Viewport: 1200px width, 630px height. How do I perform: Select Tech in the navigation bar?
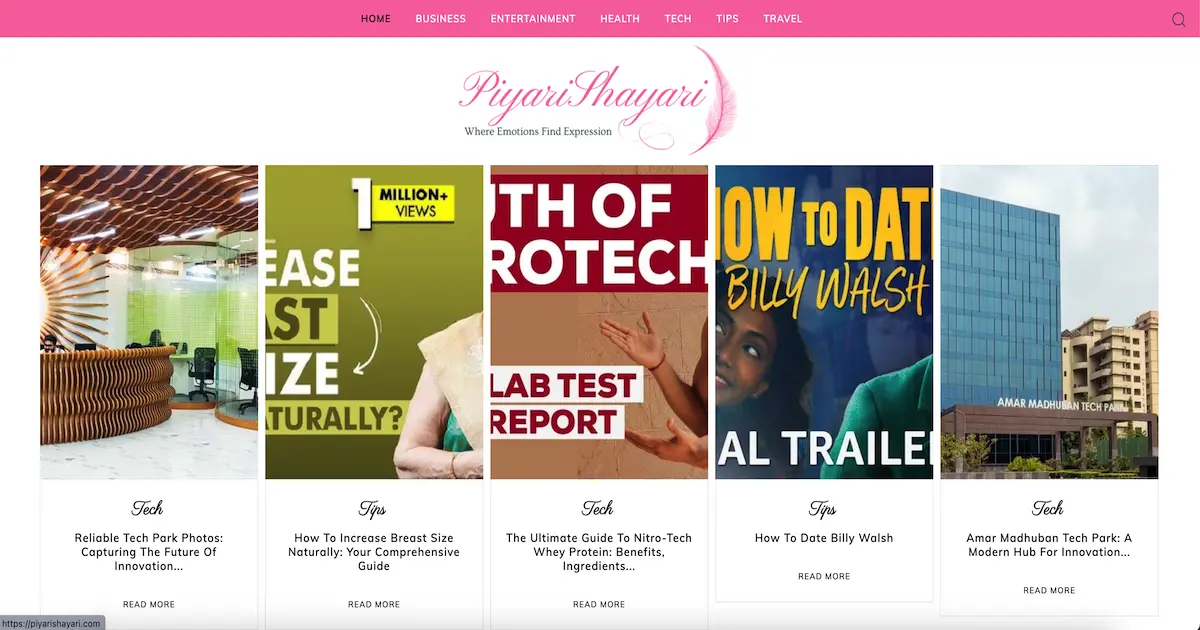pos(678,19)
